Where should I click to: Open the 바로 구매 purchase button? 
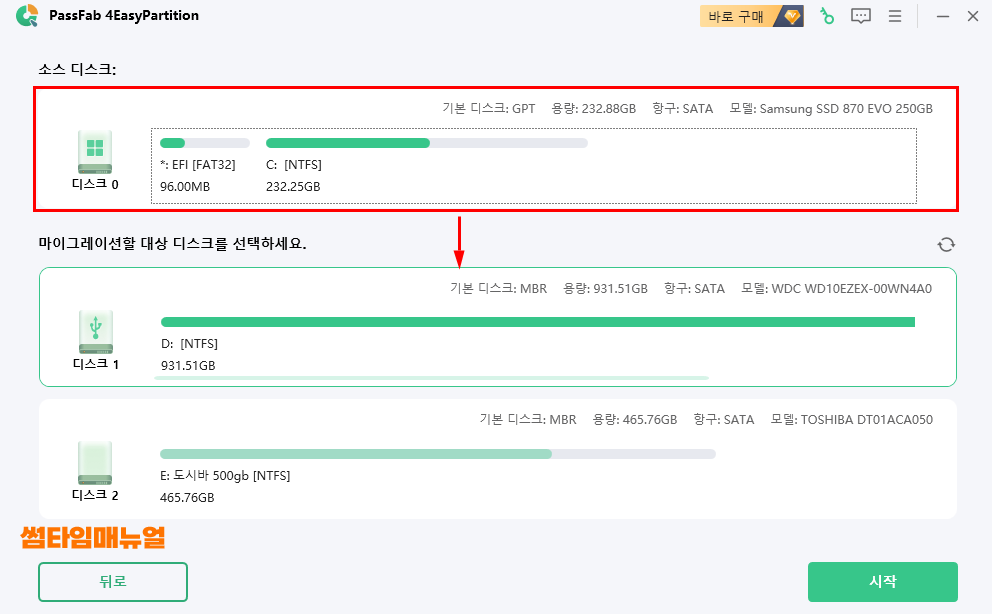pyautogui.click(x=752, y=16)
